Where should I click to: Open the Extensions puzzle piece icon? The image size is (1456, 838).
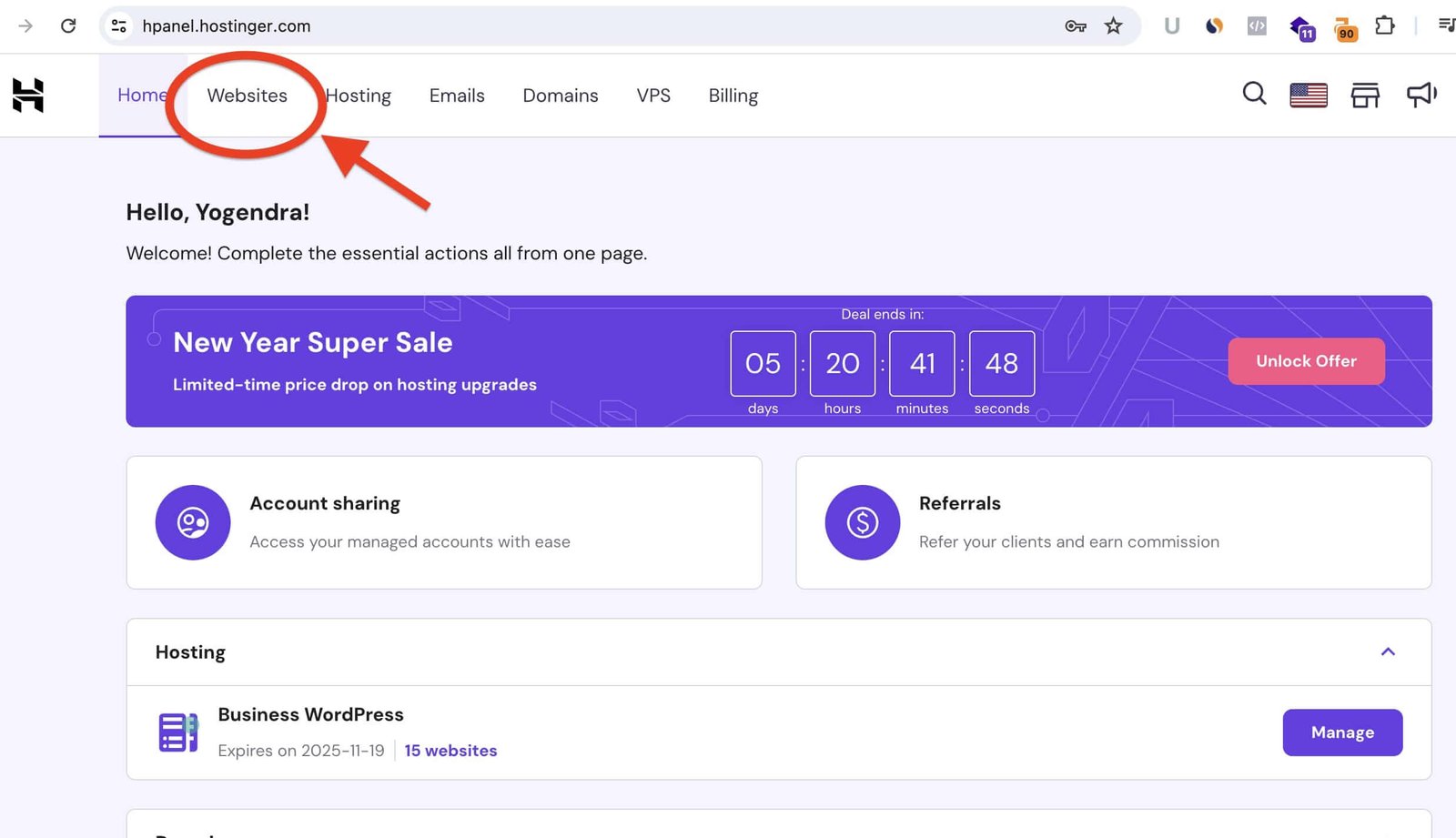(x=1385, y=25)
